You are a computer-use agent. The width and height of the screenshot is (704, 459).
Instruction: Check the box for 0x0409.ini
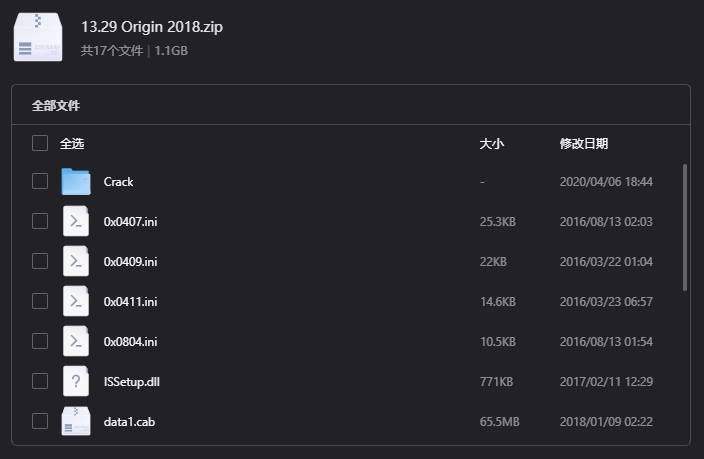pos(40,261)
